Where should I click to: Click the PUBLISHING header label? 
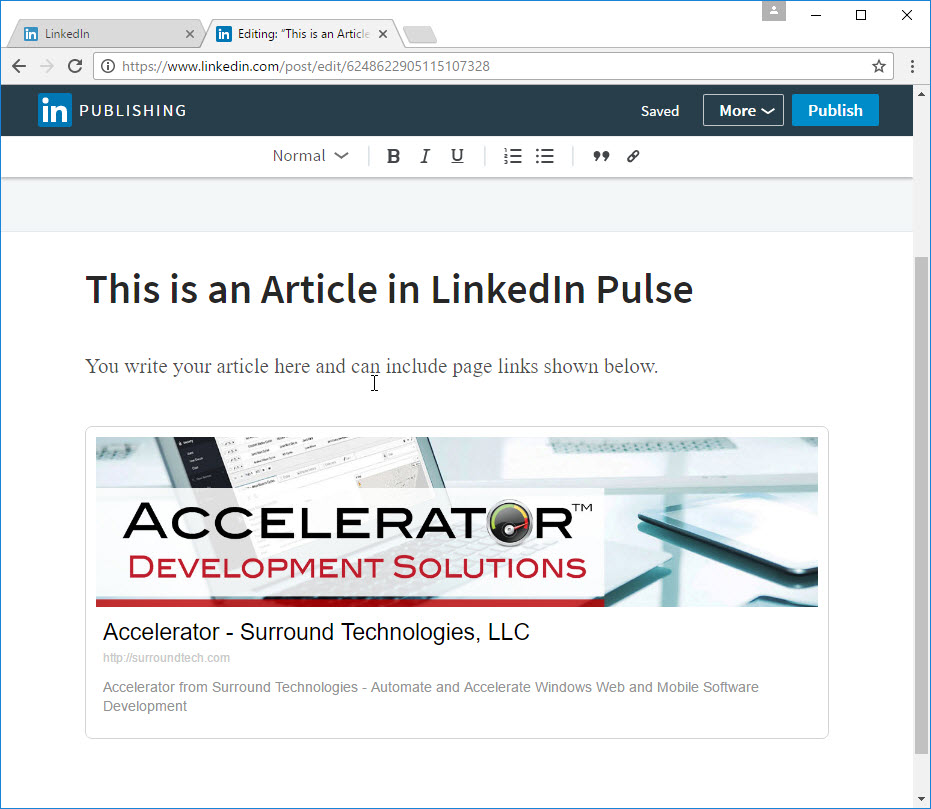click(133, 111)
